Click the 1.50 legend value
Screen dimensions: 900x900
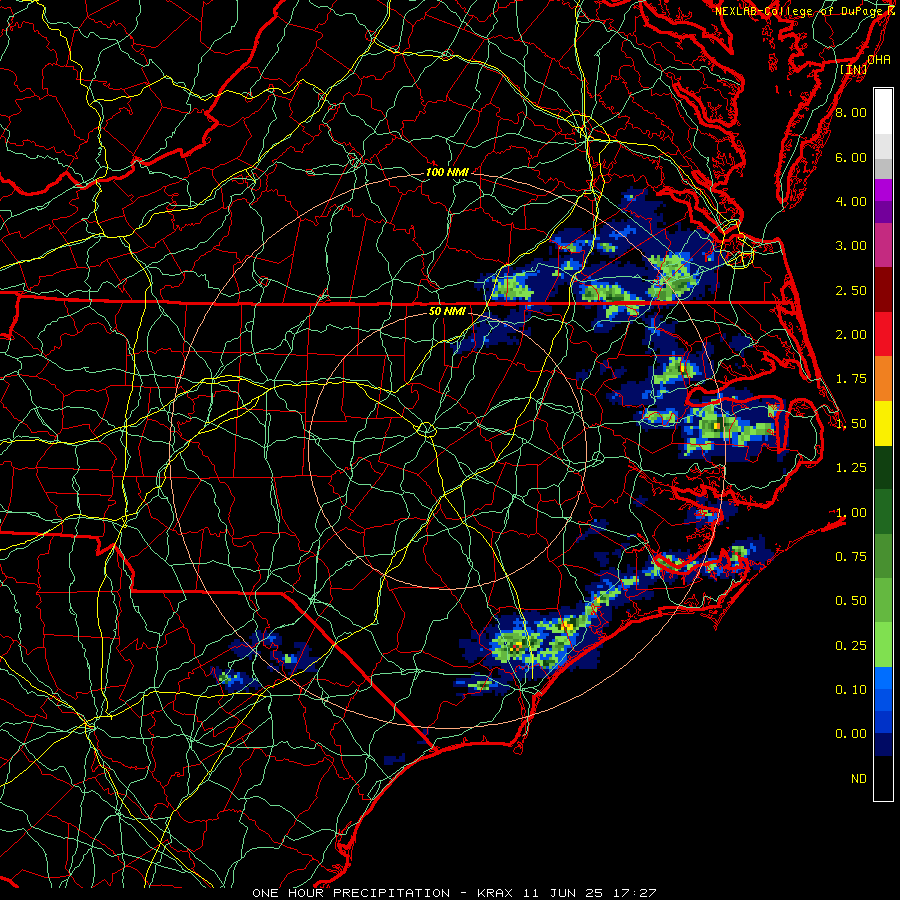851,424
